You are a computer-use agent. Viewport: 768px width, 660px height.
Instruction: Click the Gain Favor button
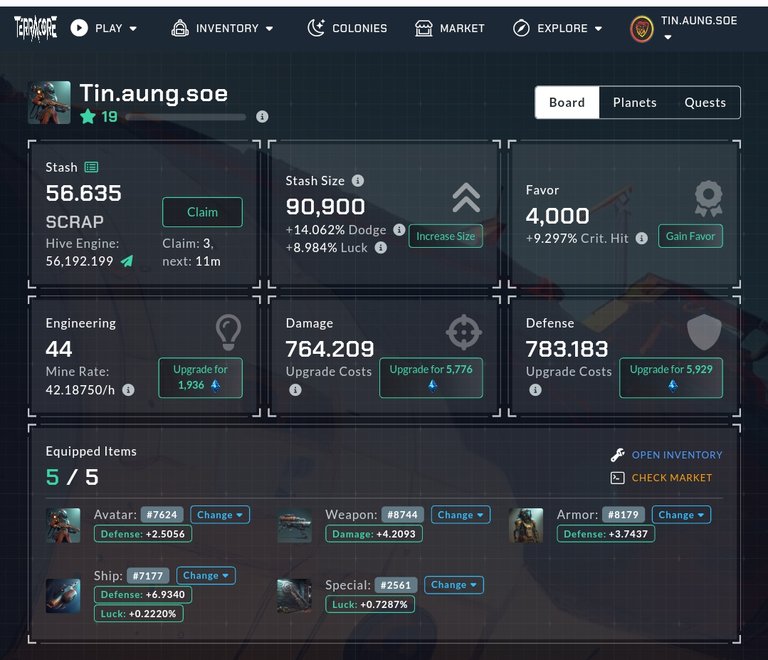click(690, 236)
